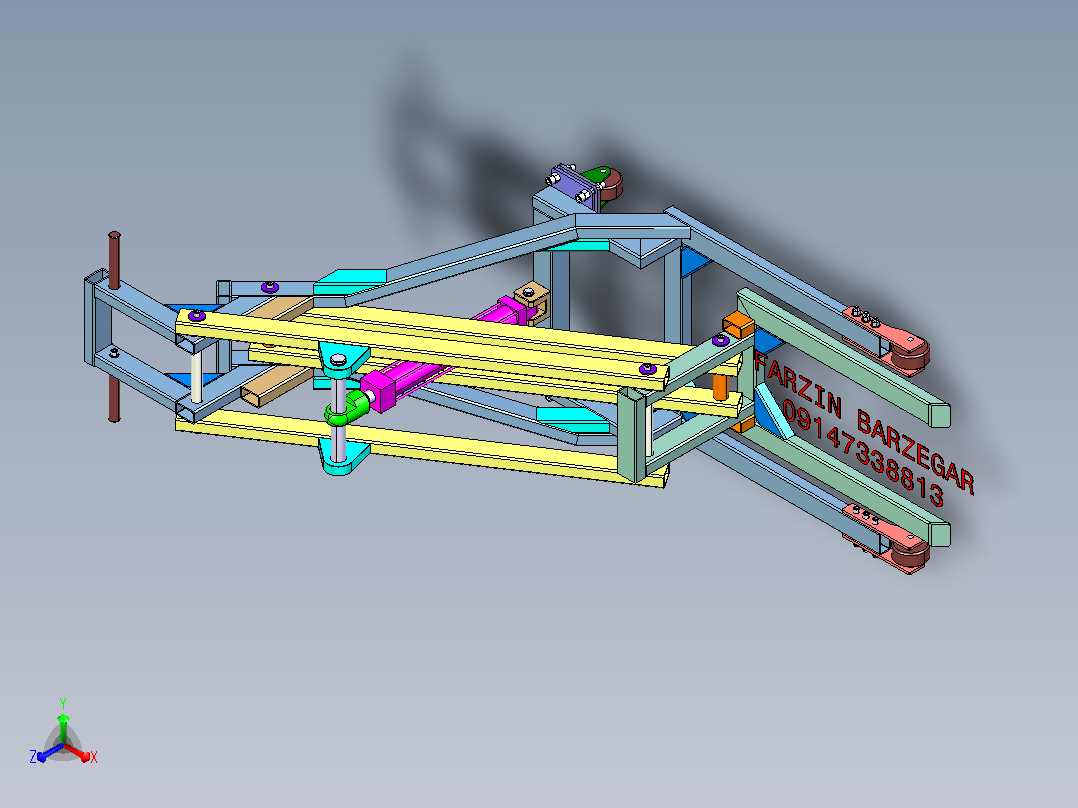Click the red FARZIN BARZEGAR text
This screenshot has height=808, width=1078.
coord(865,422)
